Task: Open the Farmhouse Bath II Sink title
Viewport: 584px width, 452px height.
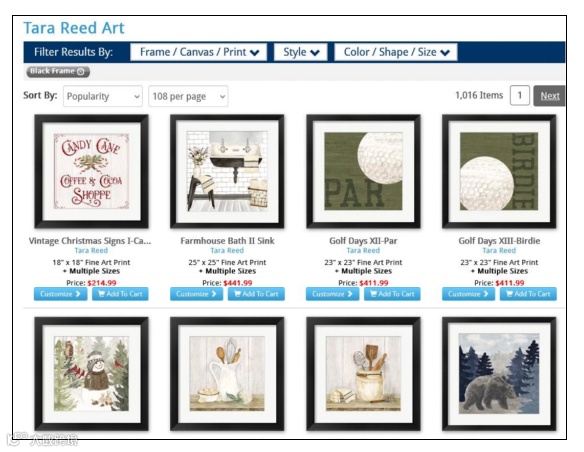Action: click(227, 241)
